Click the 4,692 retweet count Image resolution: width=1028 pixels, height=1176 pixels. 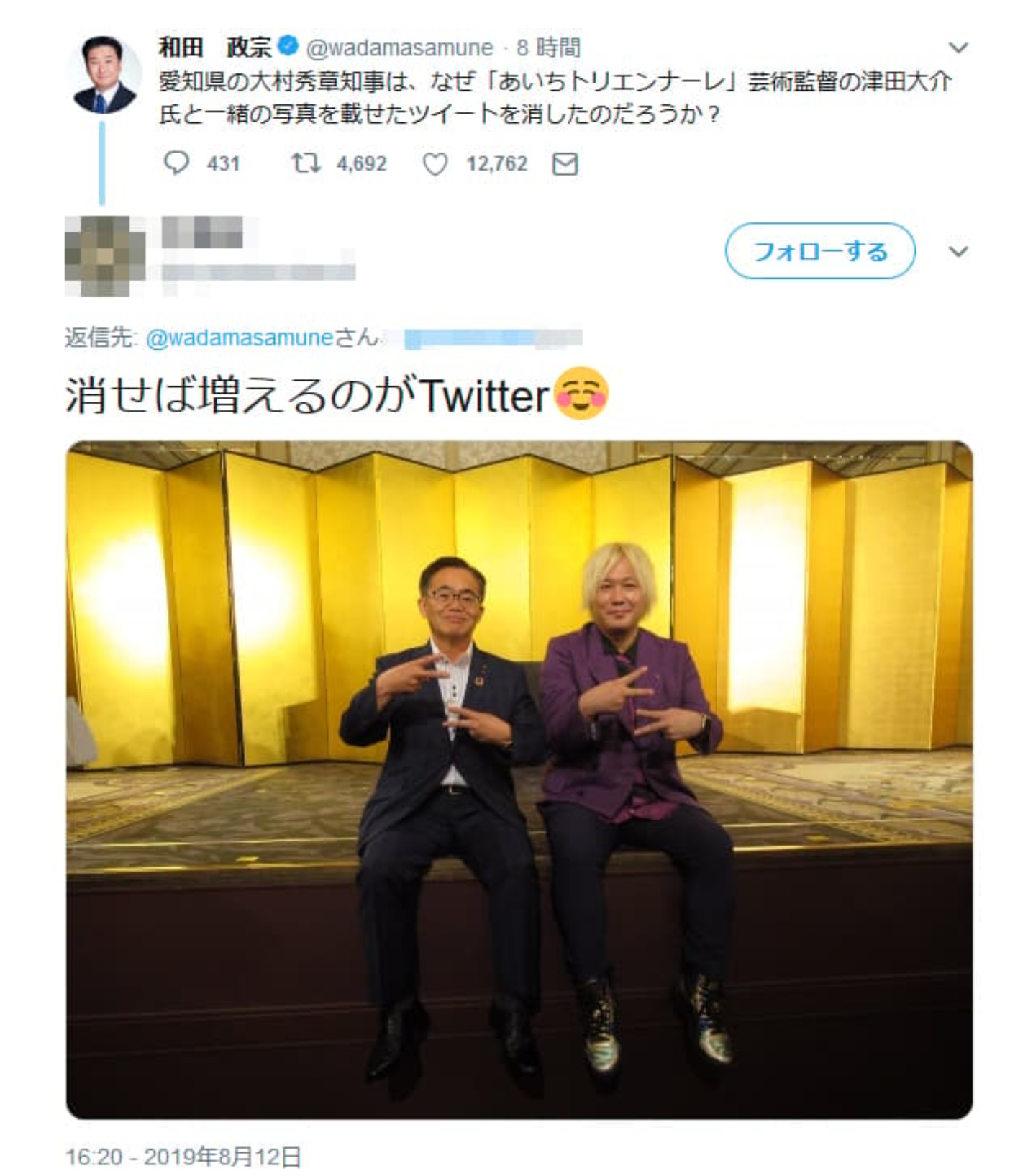pos(361,163)
